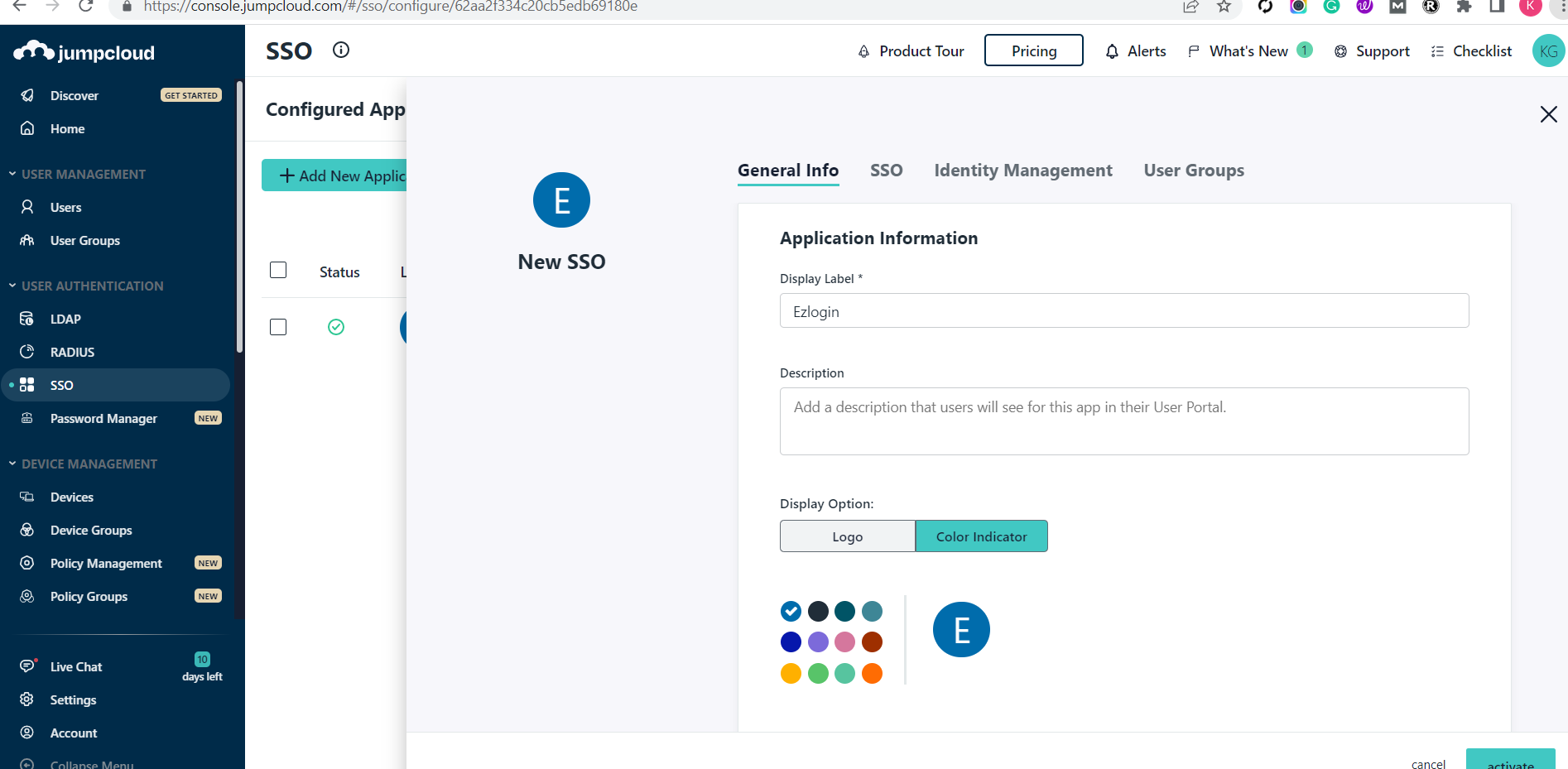
Task: Pick the dark navy color swatch
Action: [818, 611]
